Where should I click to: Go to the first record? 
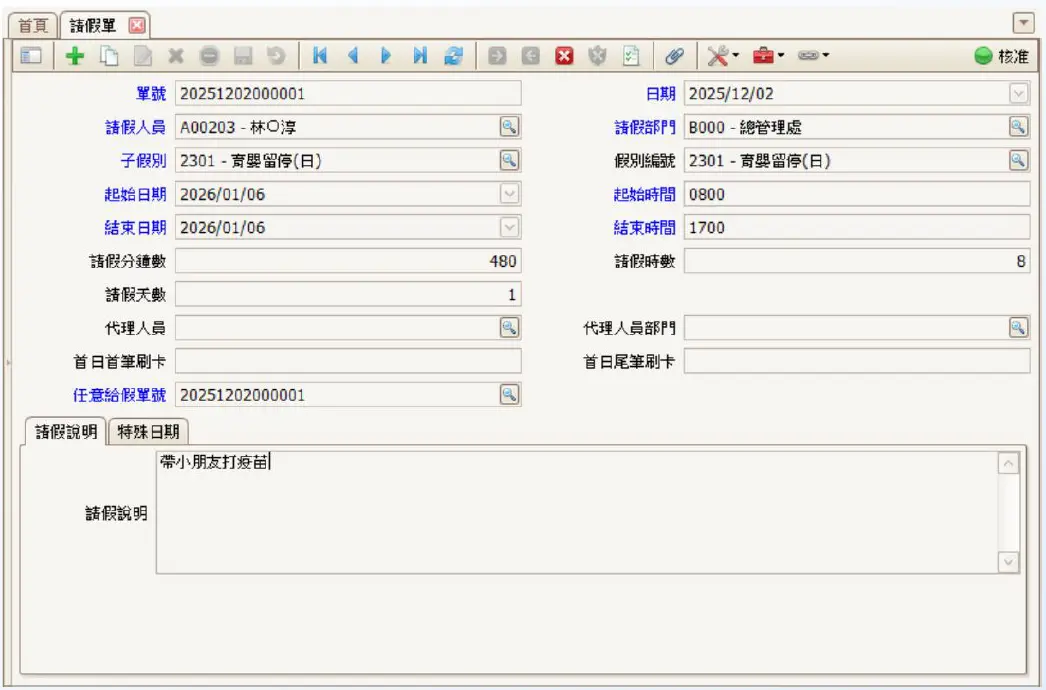coord(320,57)
